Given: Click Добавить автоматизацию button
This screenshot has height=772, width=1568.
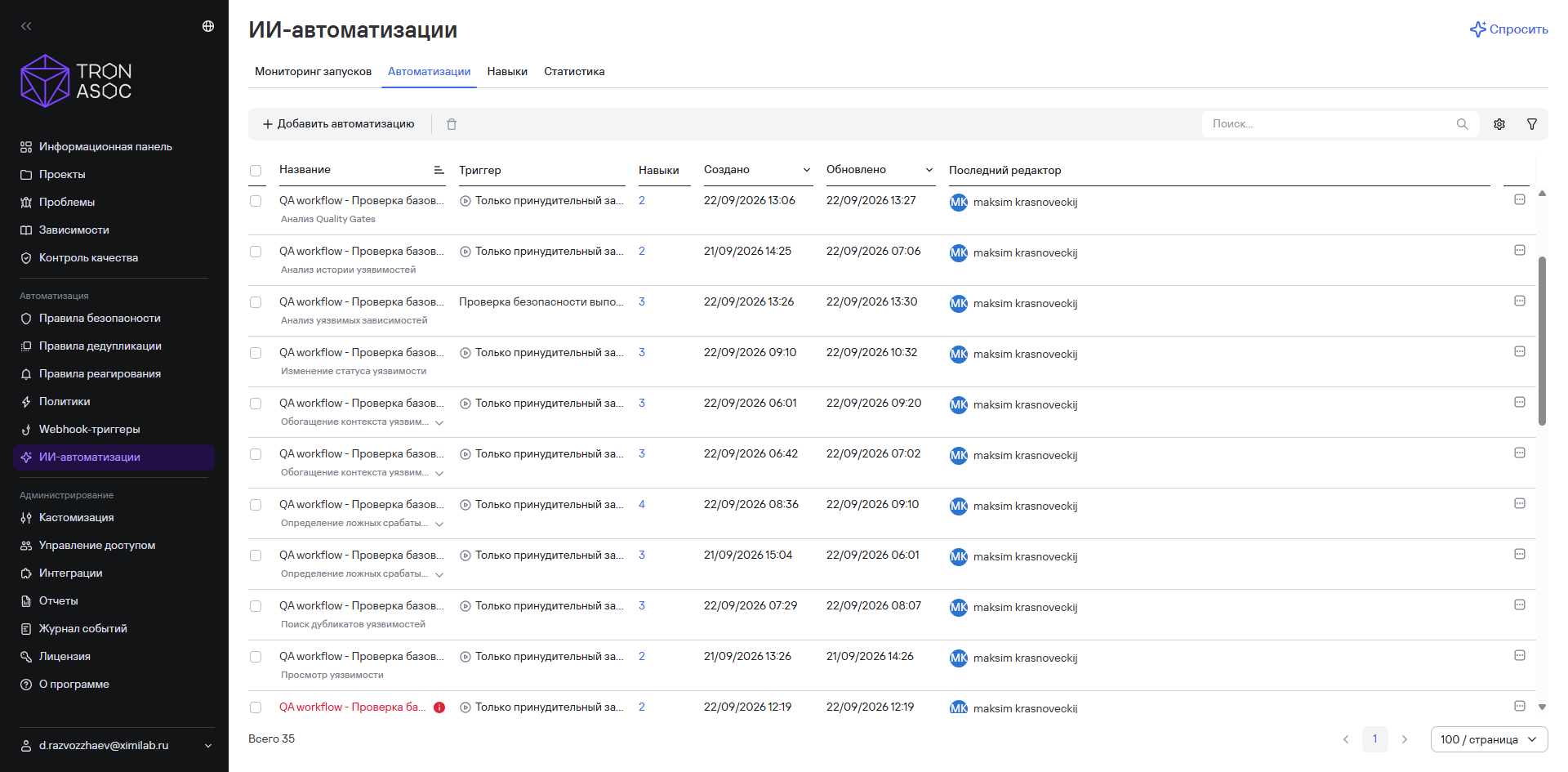Looking at the screenshot, I should pos(338,124).
